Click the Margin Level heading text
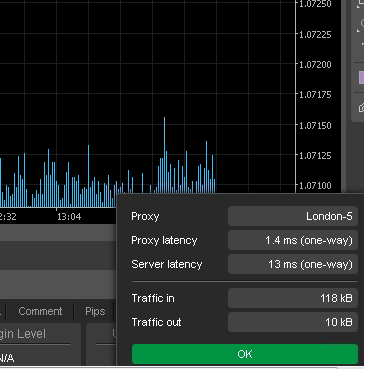Viewport: 367px width, 369px height. pyautogui.click(x=22, y=334)
